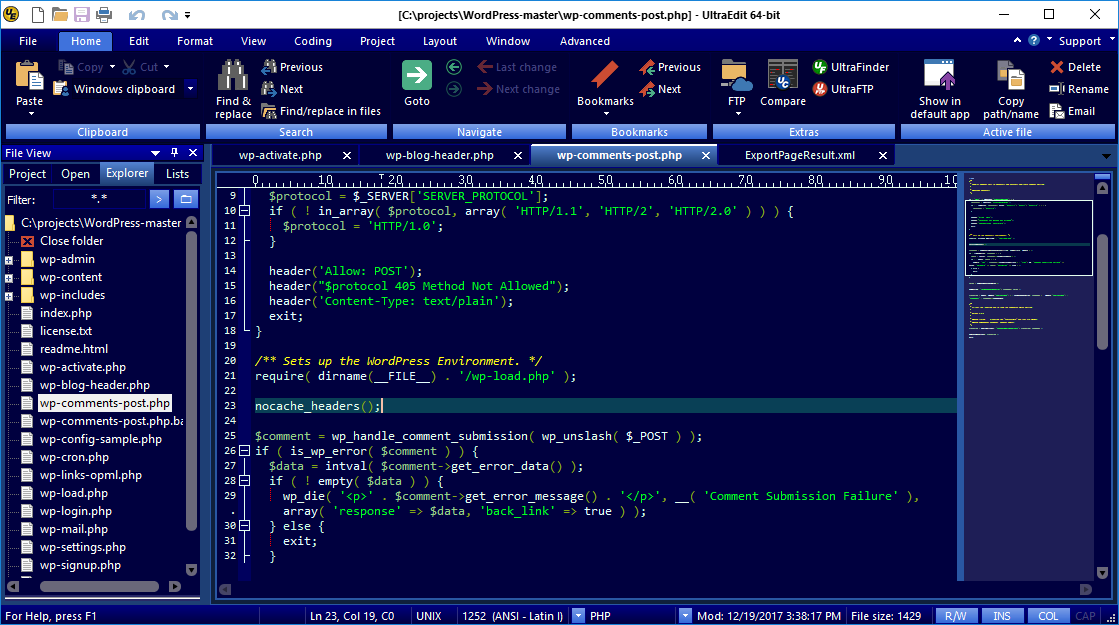This screenshot has height=625, width=1119.
Task: Switch to wp-activate.php document tab
Action: (280, 156)
